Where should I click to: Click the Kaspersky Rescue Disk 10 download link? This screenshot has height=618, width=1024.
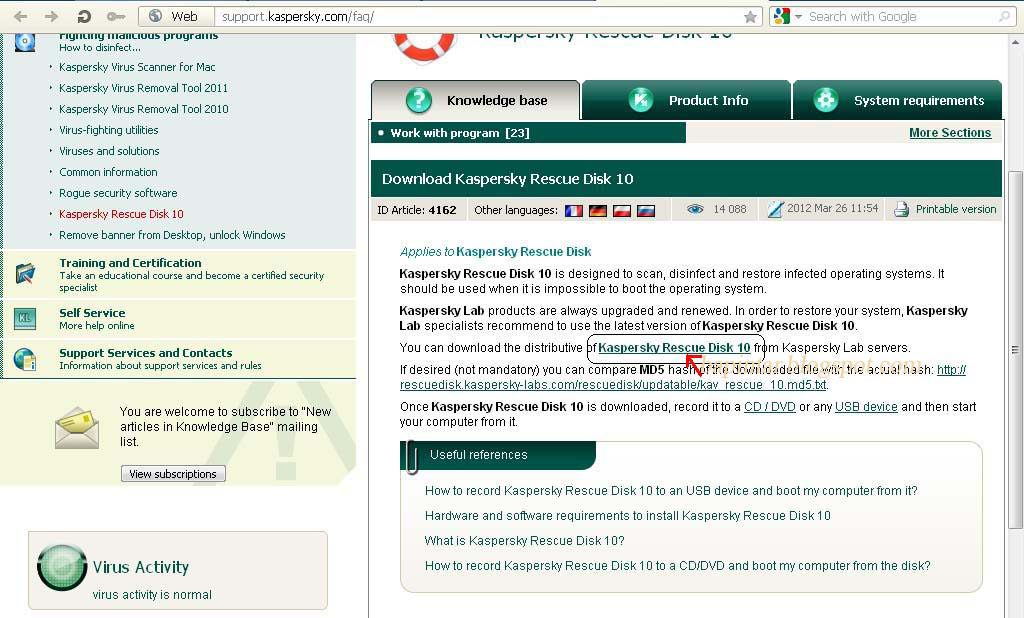(674, 348)
